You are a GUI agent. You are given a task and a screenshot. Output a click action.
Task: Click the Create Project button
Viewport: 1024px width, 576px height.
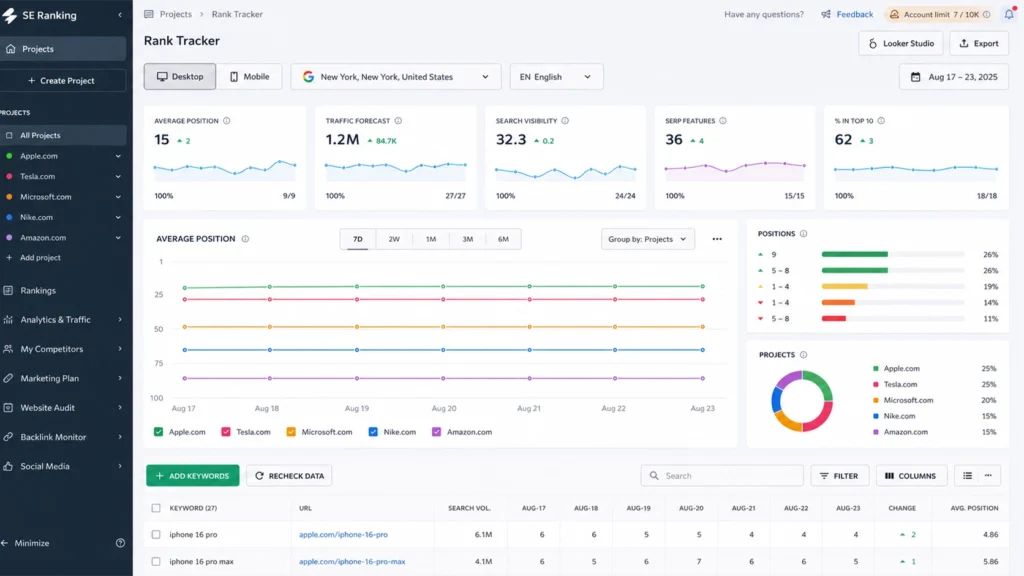(63, 81)
